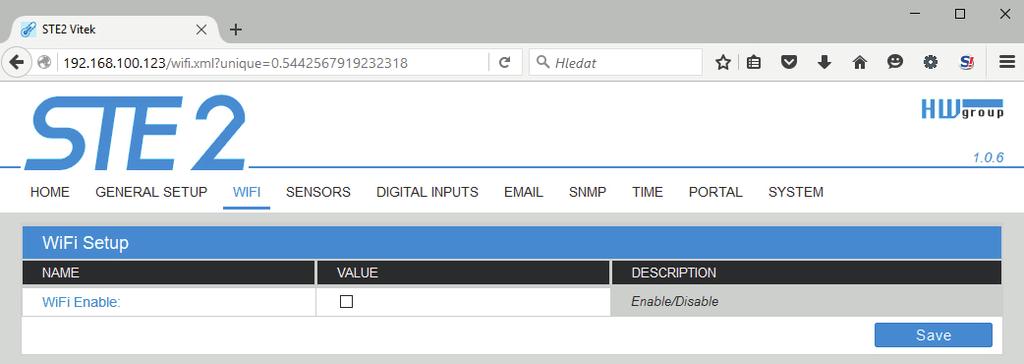The height and width of the screenshot is (364, 1024).
Task: Open the HOME menu item
Action: pyautogui.click(x=50, y=192)
